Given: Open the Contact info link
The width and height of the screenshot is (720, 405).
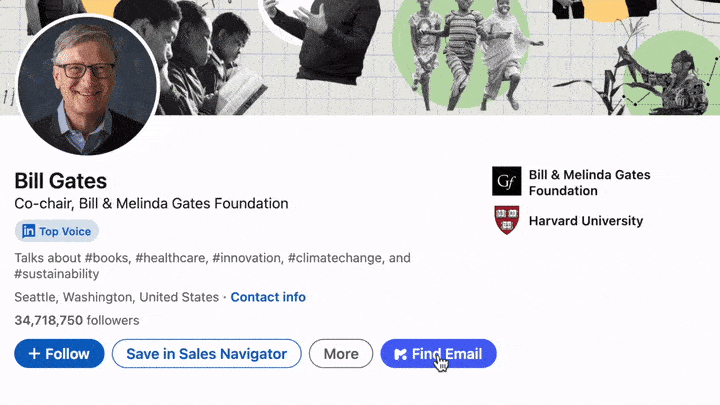Looking at the screenshot, I should [x=268, y=297].
